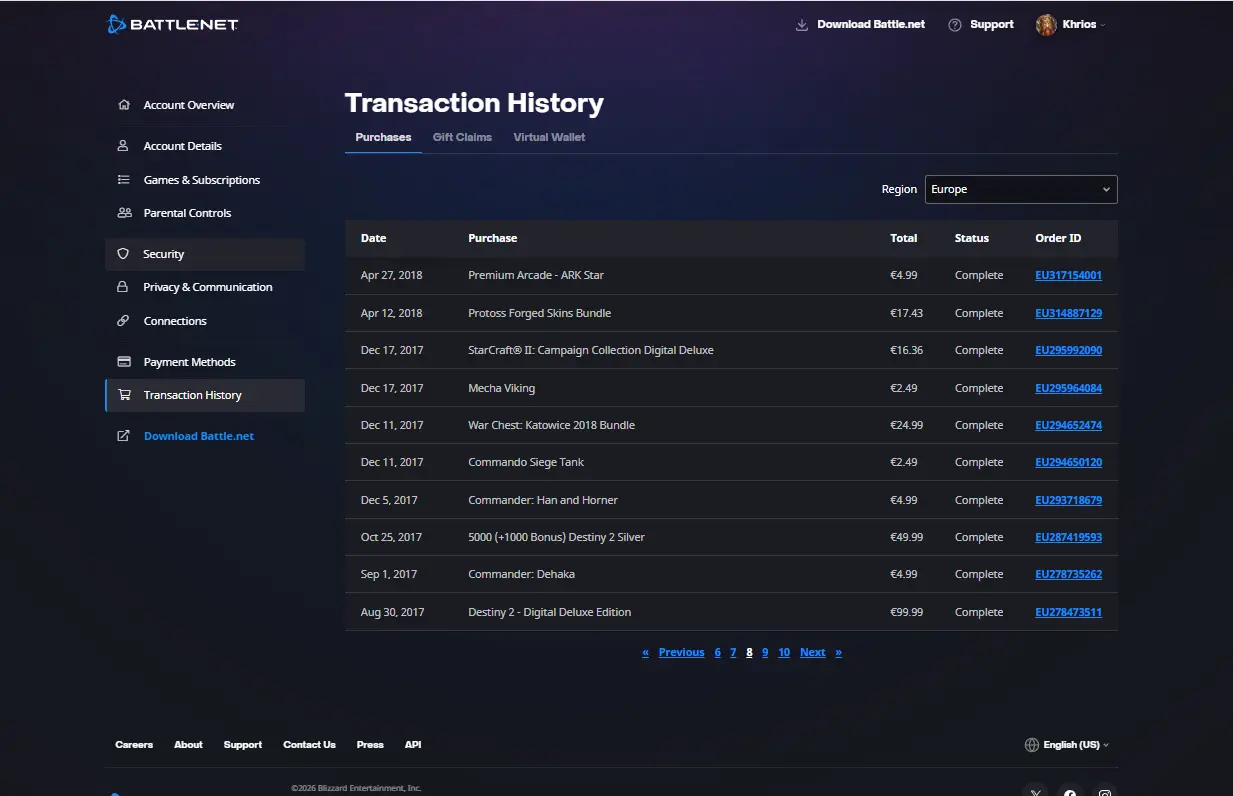Click the Account Details person icon
The image size is (1233, 796).
pos(124,146)
